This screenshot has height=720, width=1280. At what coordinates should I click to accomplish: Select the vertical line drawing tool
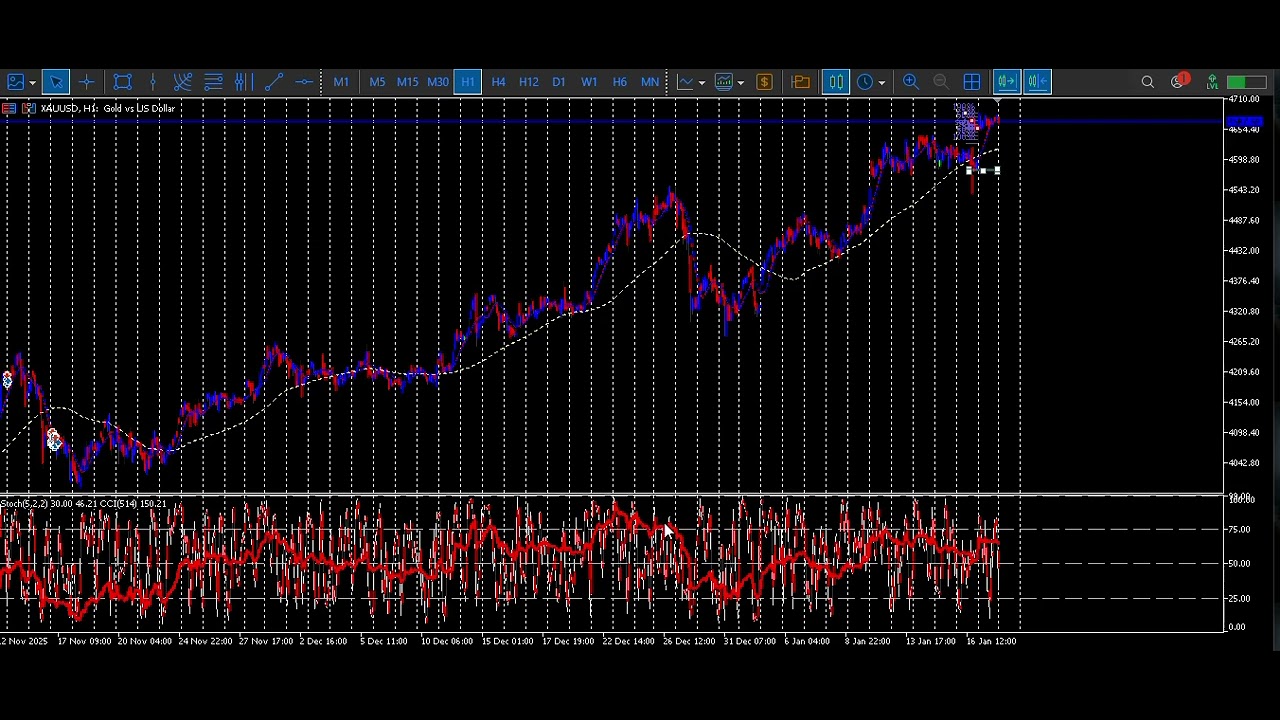click(153, 82)
